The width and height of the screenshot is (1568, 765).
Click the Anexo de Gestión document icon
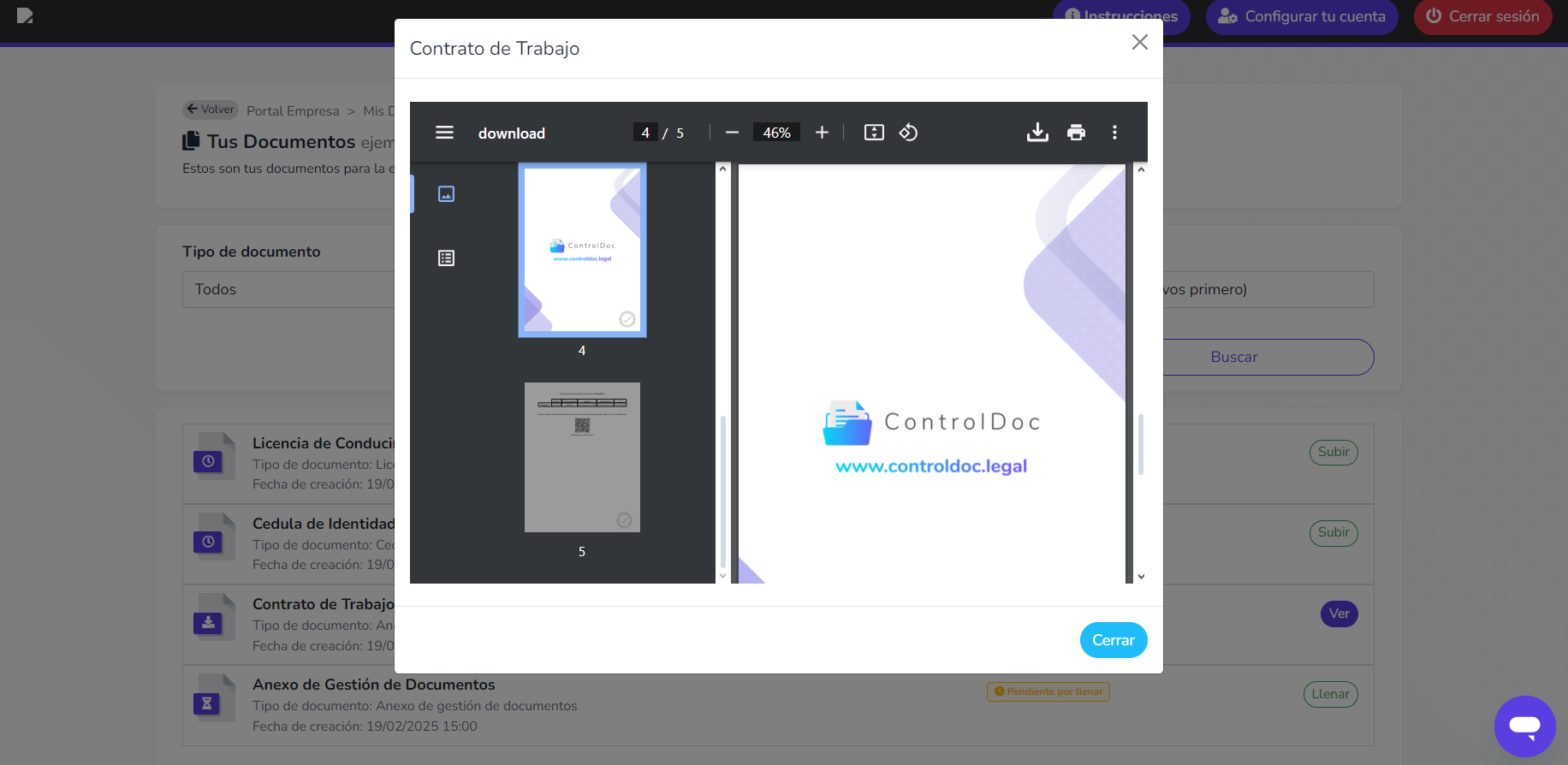pos(214,697)
